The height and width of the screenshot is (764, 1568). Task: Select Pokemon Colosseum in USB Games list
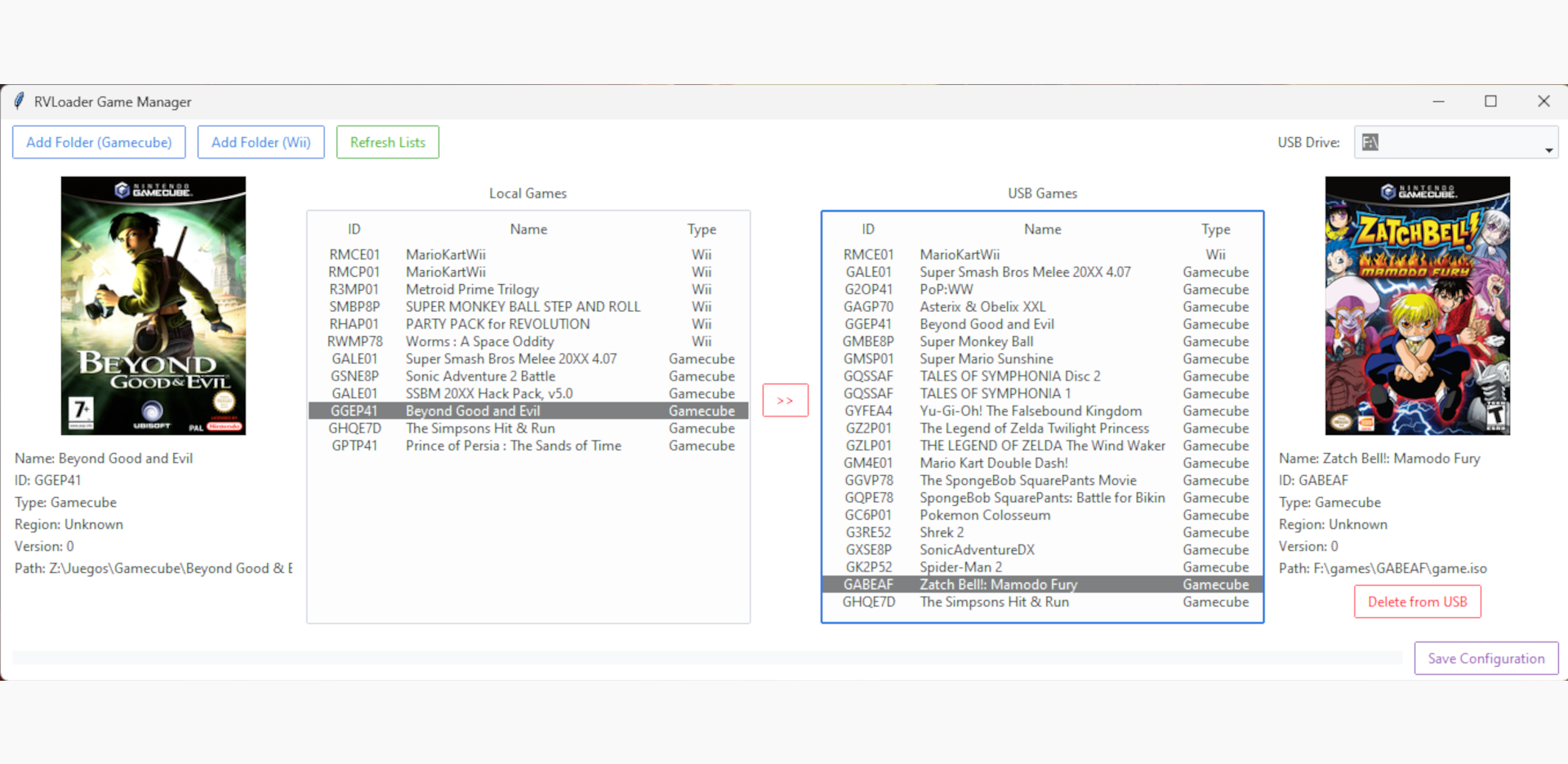pos(985,515)
